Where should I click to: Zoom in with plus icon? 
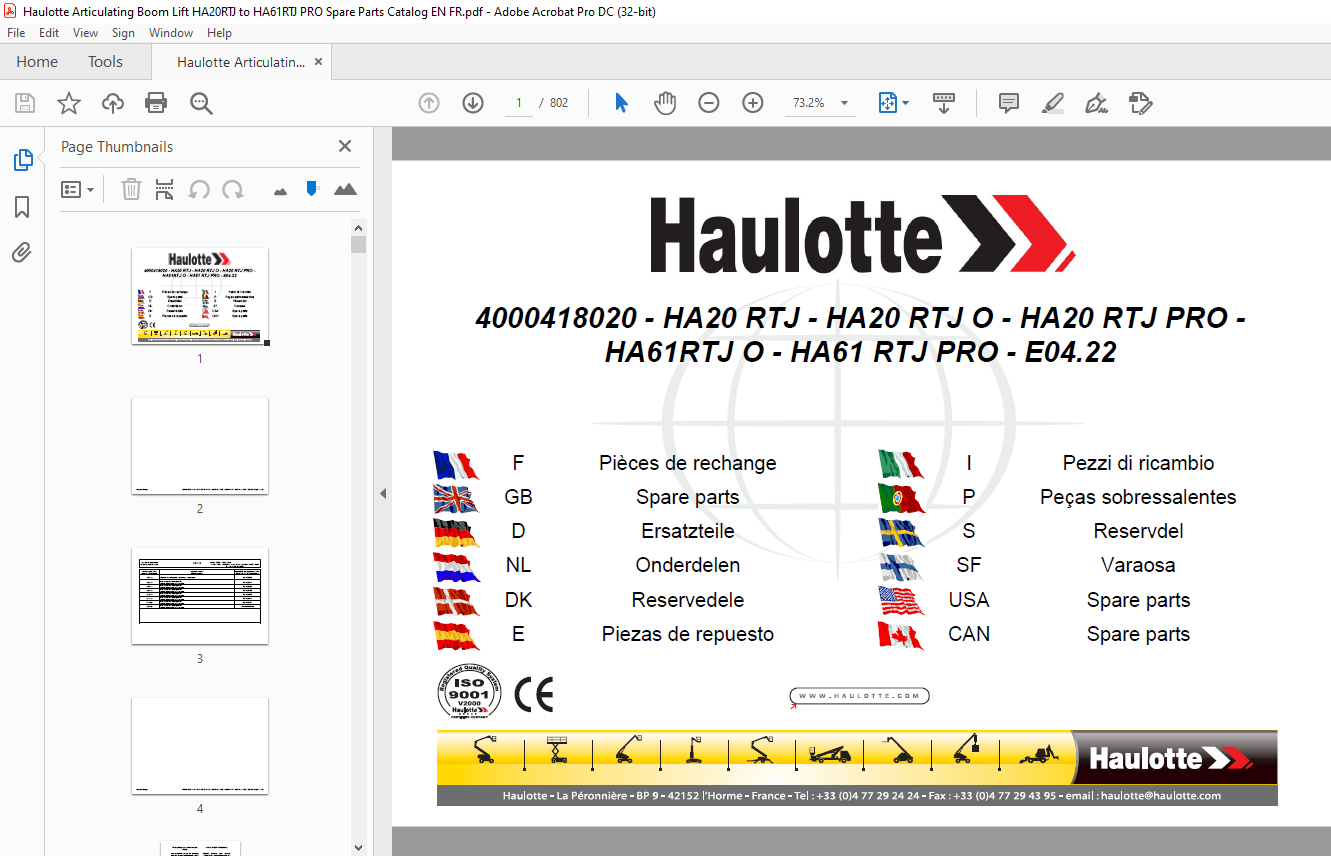(x=753, y=103)
